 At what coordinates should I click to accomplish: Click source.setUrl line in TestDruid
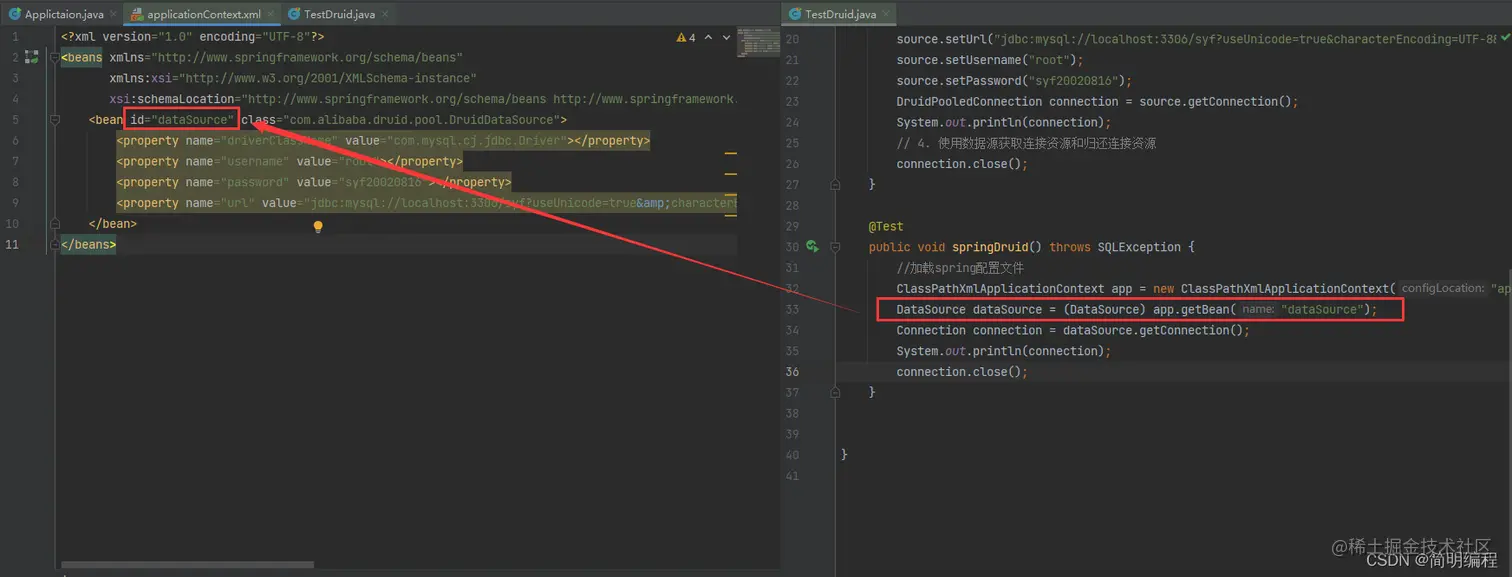pyautogui.click(x=1196, y=39)
